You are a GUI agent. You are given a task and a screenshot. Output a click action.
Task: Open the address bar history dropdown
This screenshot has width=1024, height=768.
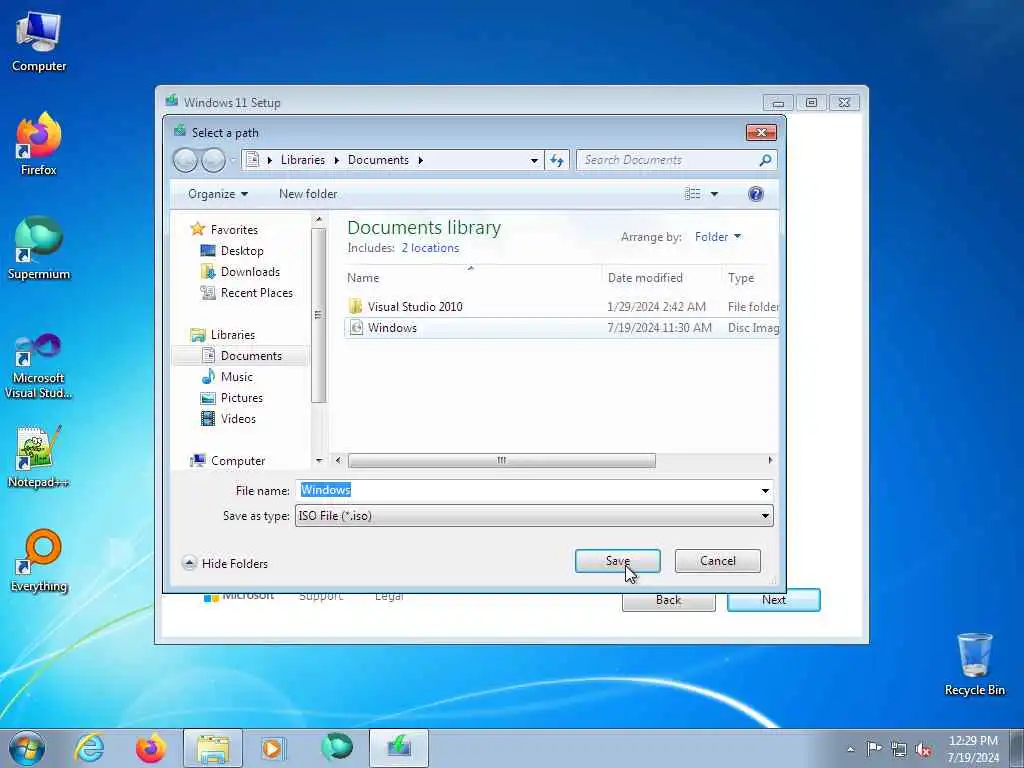(534, 160)
